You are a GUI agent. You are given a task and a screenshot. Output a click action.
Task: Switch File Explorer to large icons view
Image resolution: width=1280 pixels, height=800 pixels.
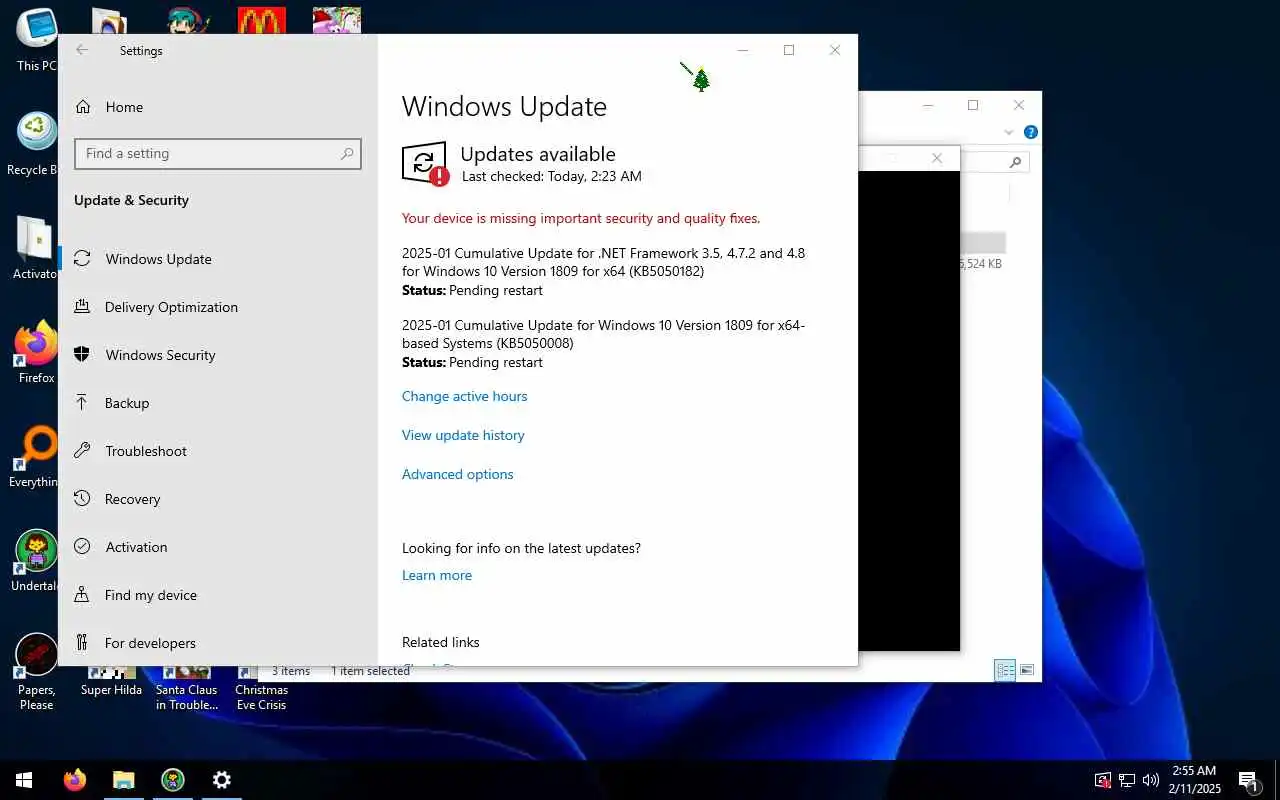click(x=1026, y=670)
